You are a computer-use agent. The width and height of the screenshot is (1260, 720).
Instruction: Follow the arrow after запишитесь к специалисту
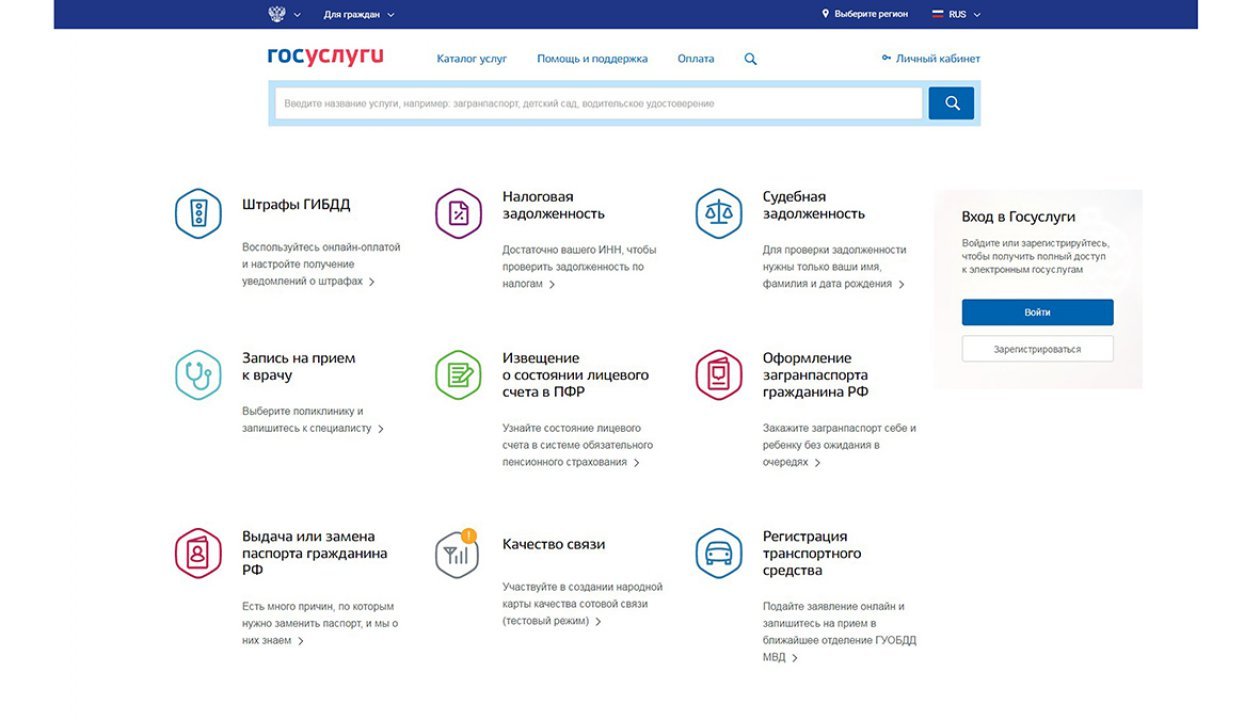pos(381,429)
